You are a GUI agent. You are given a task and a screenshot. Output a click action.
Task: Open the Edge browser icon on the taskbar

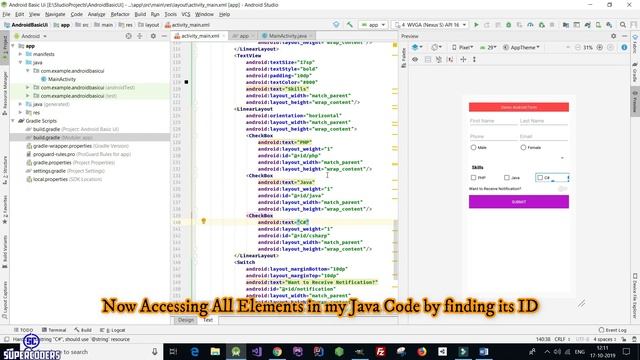(195, 351)
